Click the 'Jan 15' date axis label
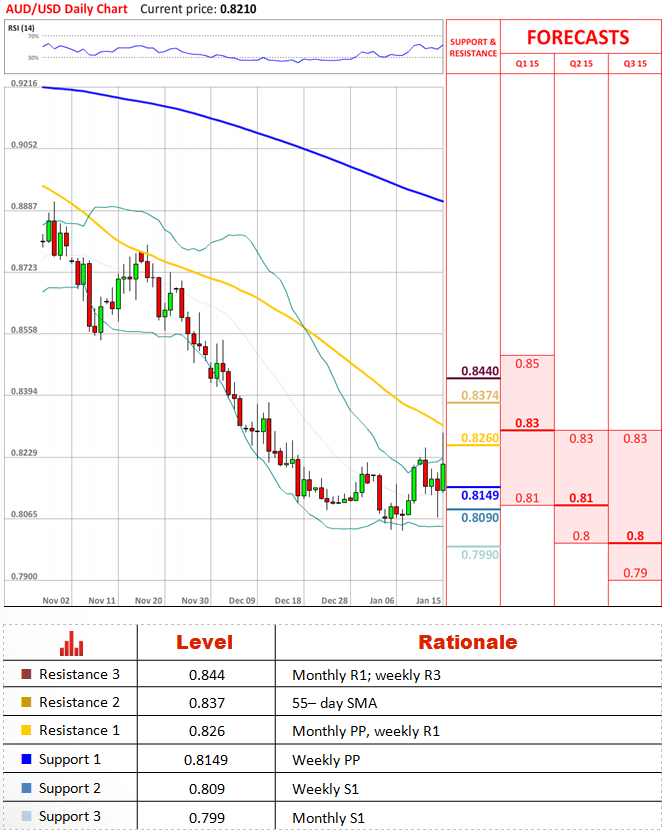This screenshot has height=830, width=662. (x=428, y=601)
